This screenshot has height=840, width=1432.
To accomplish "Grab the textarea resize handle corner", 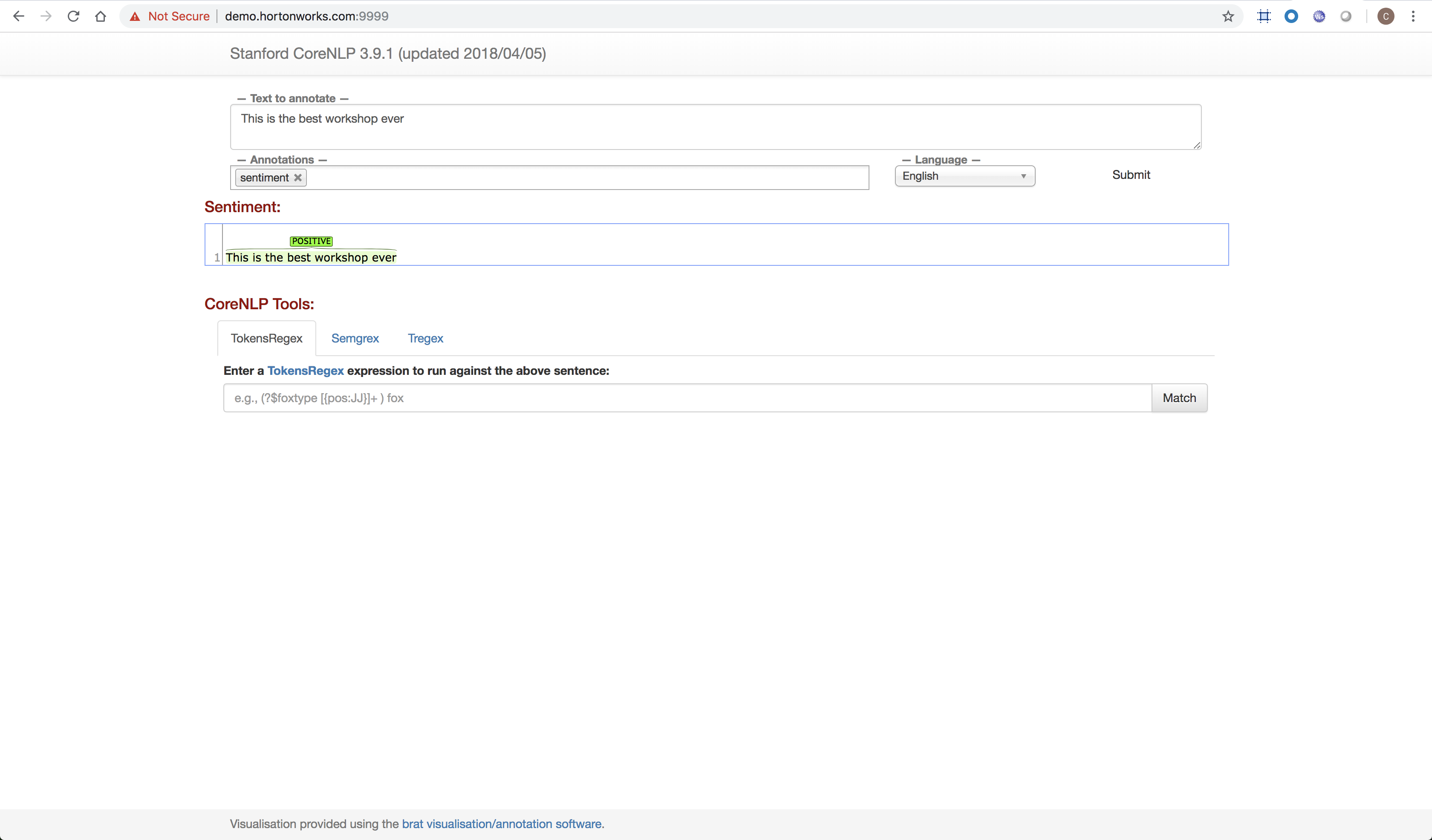I will [1197, 145].
